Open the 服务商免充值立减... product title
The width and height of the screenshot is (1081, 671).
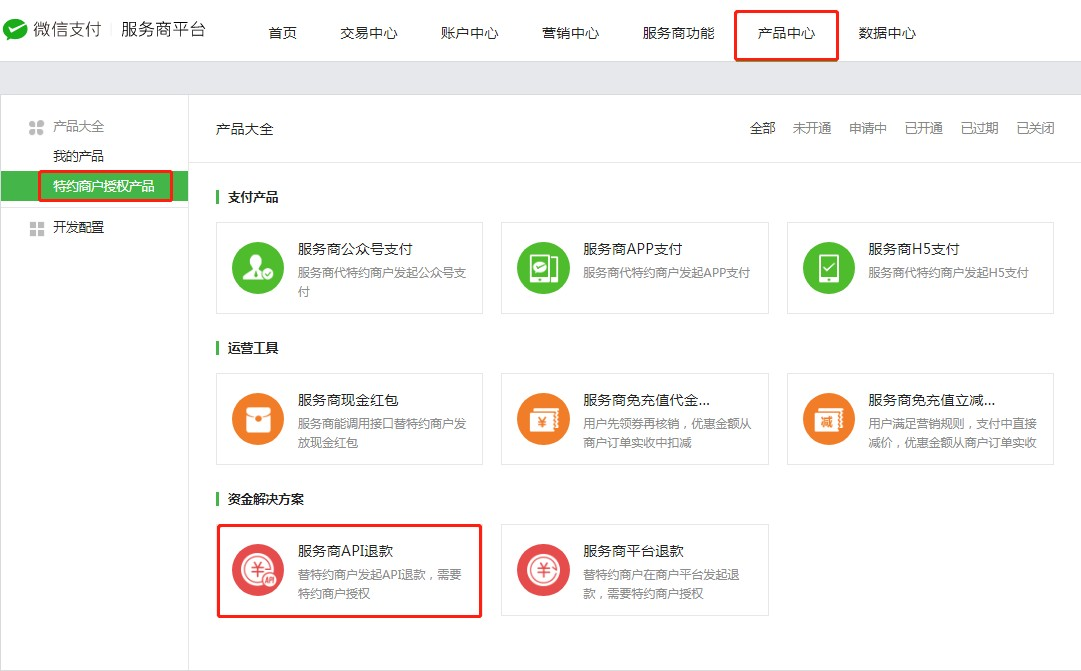(931, 400)
